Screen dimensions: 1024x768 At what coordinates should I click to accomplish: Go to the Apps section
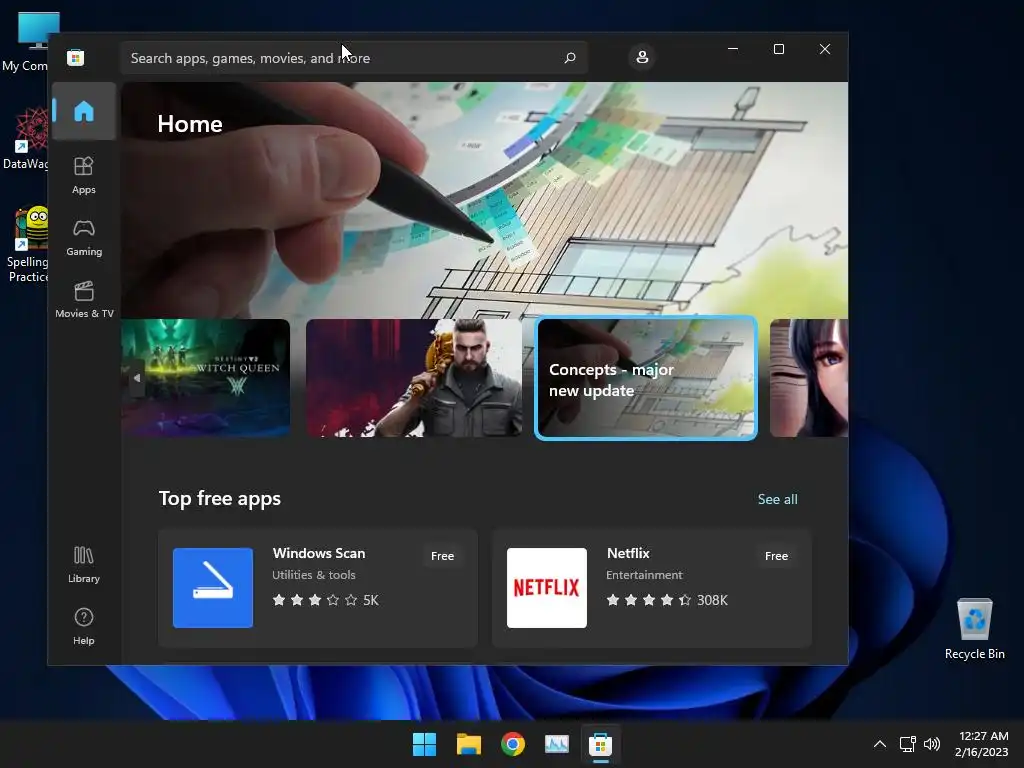click(x=84, y=175)
